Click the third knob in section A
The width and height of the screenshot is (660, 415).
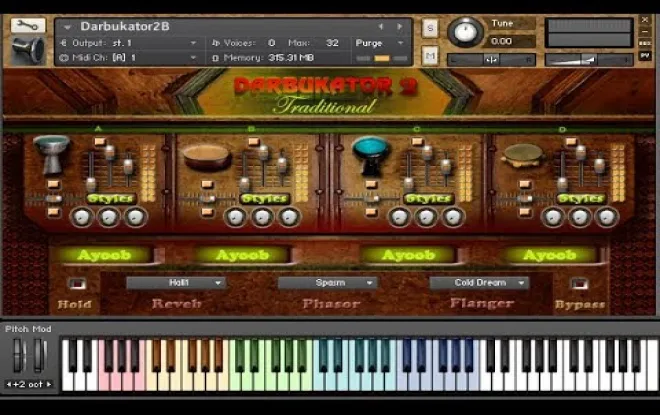tap(136, 217)
